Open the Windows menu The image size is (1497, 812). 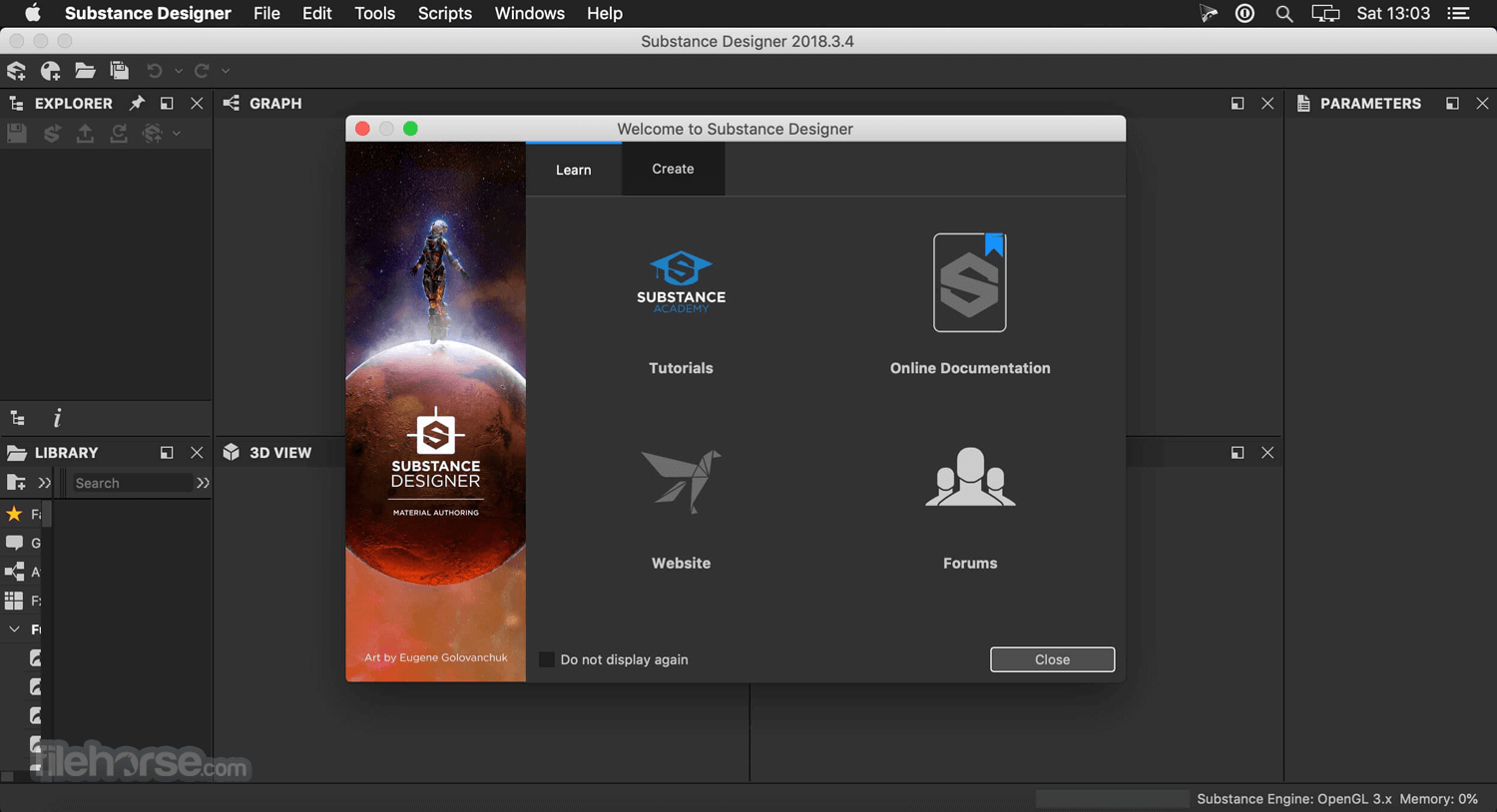tap(530, 13)
